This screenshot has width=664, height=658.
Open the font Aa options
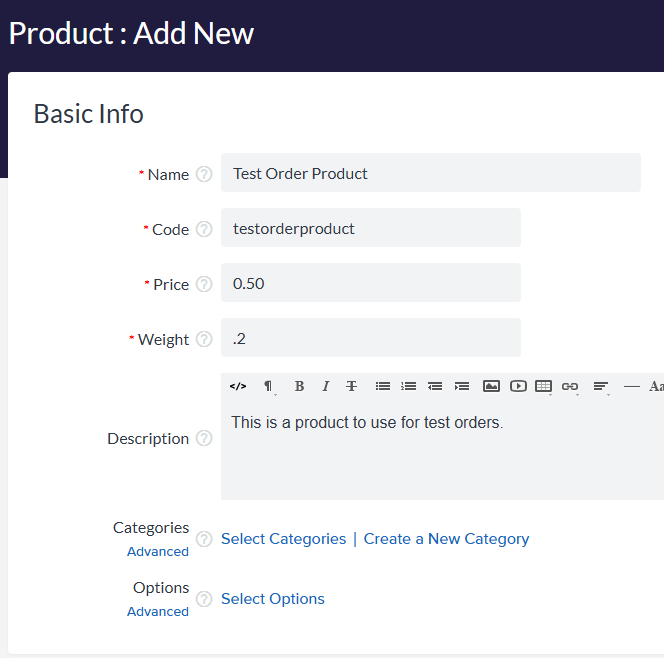coord(656,386)
